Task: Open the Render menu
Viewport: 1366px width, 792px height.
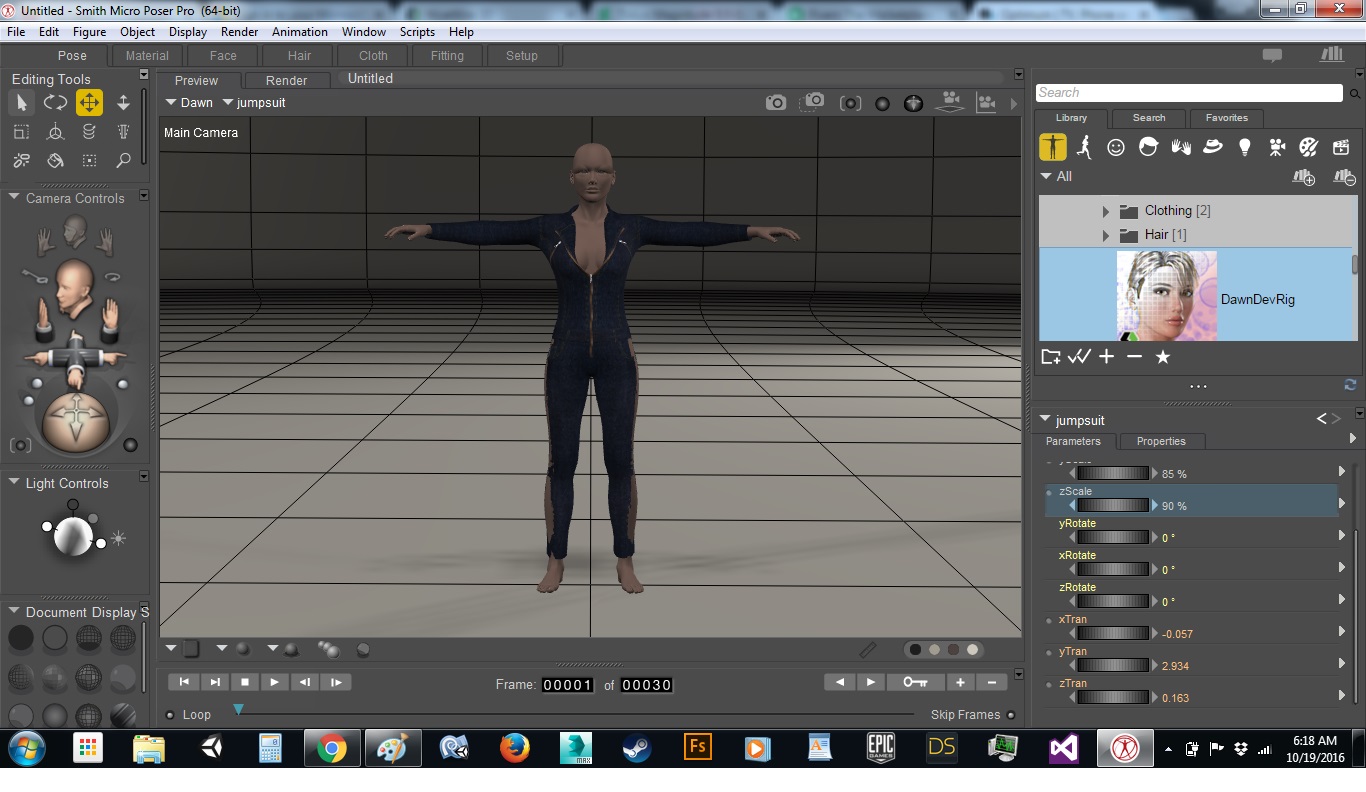Action: click(x=239, y=32)
